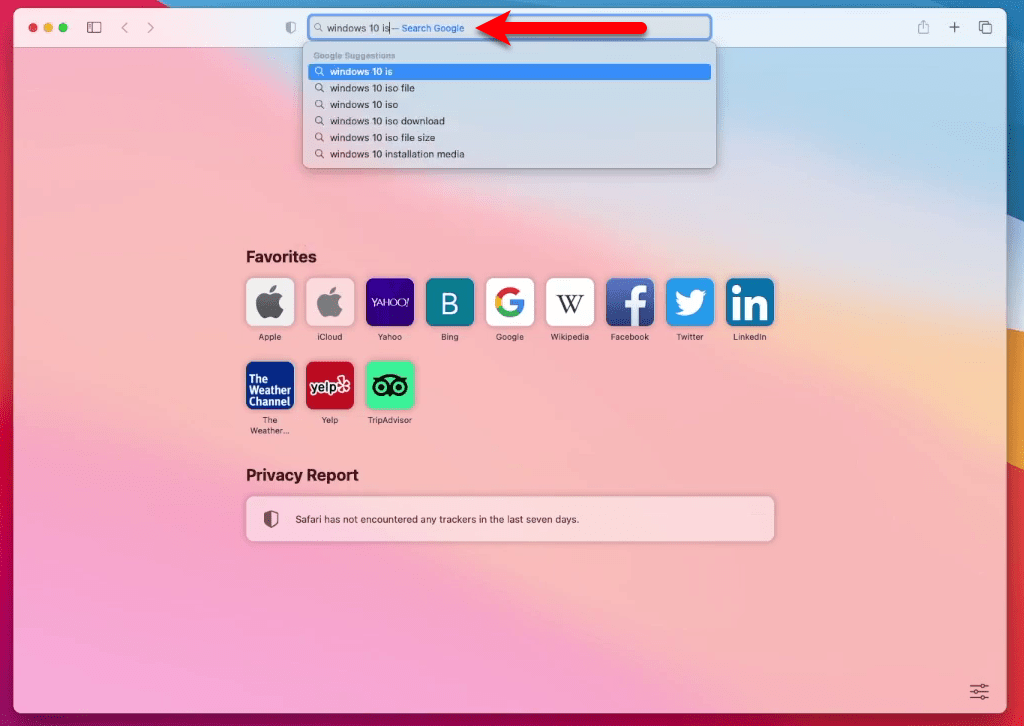Click the shield icon in Privacy Report box
The height and width of the screenshot is (726, 1024).
pyautogui.click(x=271, y=519)
